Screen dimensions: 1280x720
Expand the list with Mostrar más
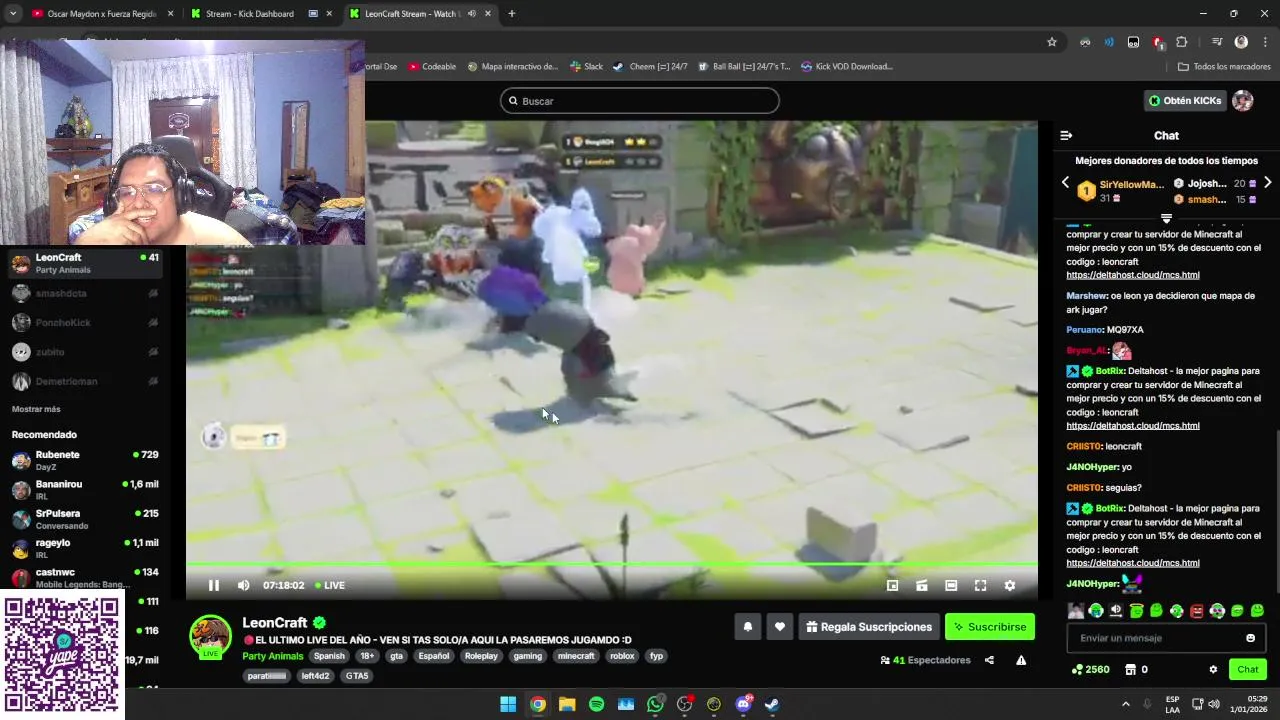point(36,409)
